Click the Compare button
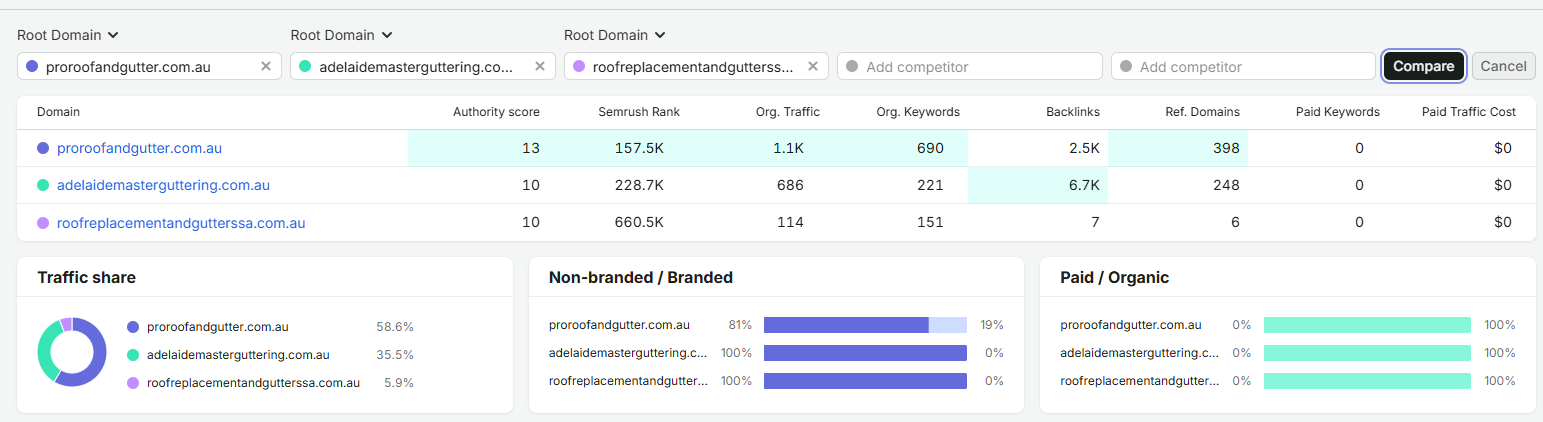The width and height of the screenshot is (1543, 422). pyautogui.click(x=1424, y=66)
